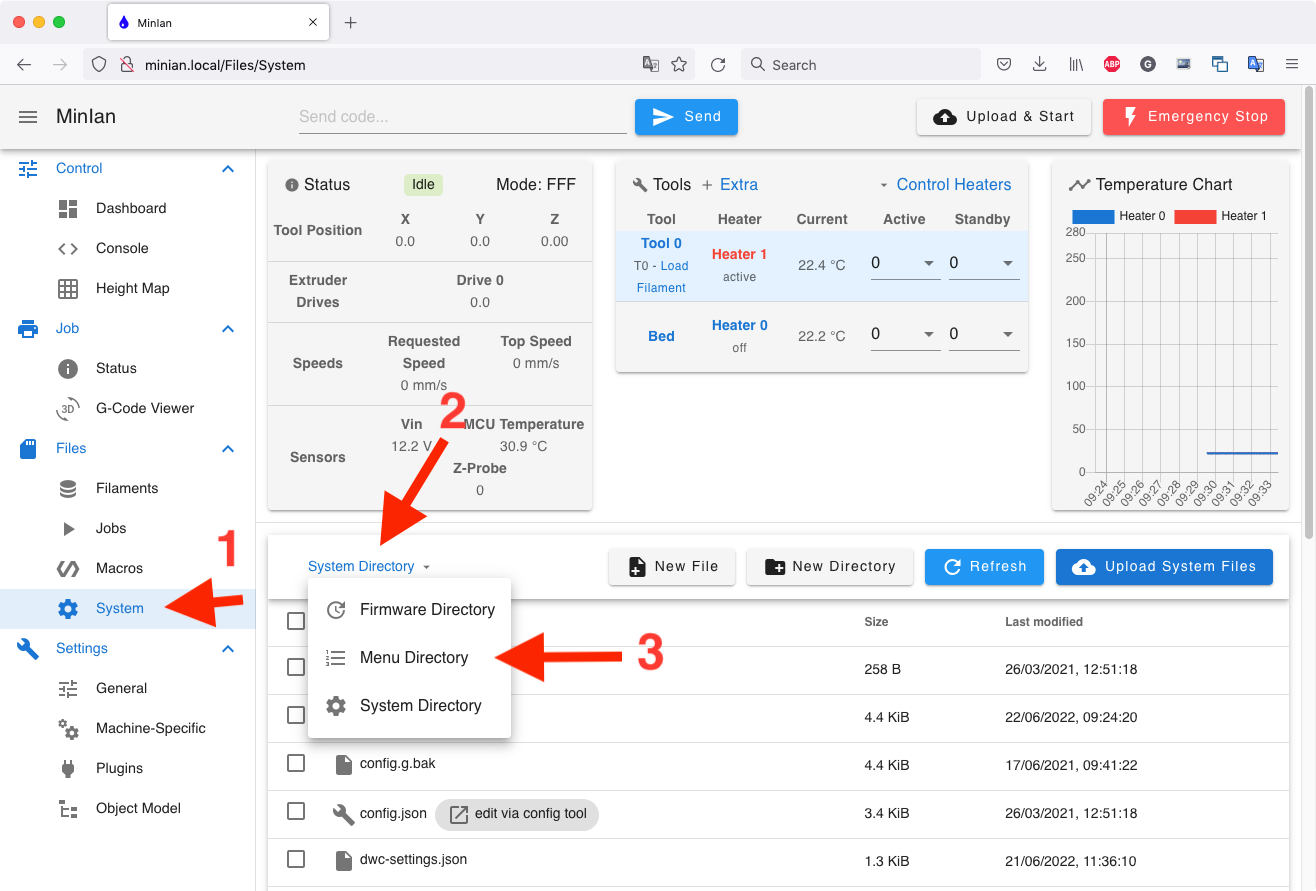
Task: Open the Bed active temperature dropdown
Action: [905, 334]
